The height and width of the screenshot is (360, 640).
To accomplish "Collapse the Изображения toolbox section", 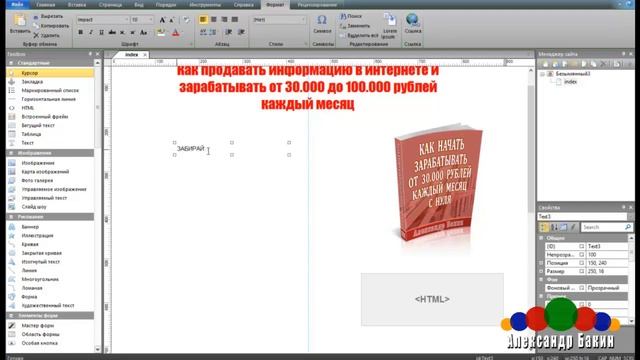I will click(11, 153).
